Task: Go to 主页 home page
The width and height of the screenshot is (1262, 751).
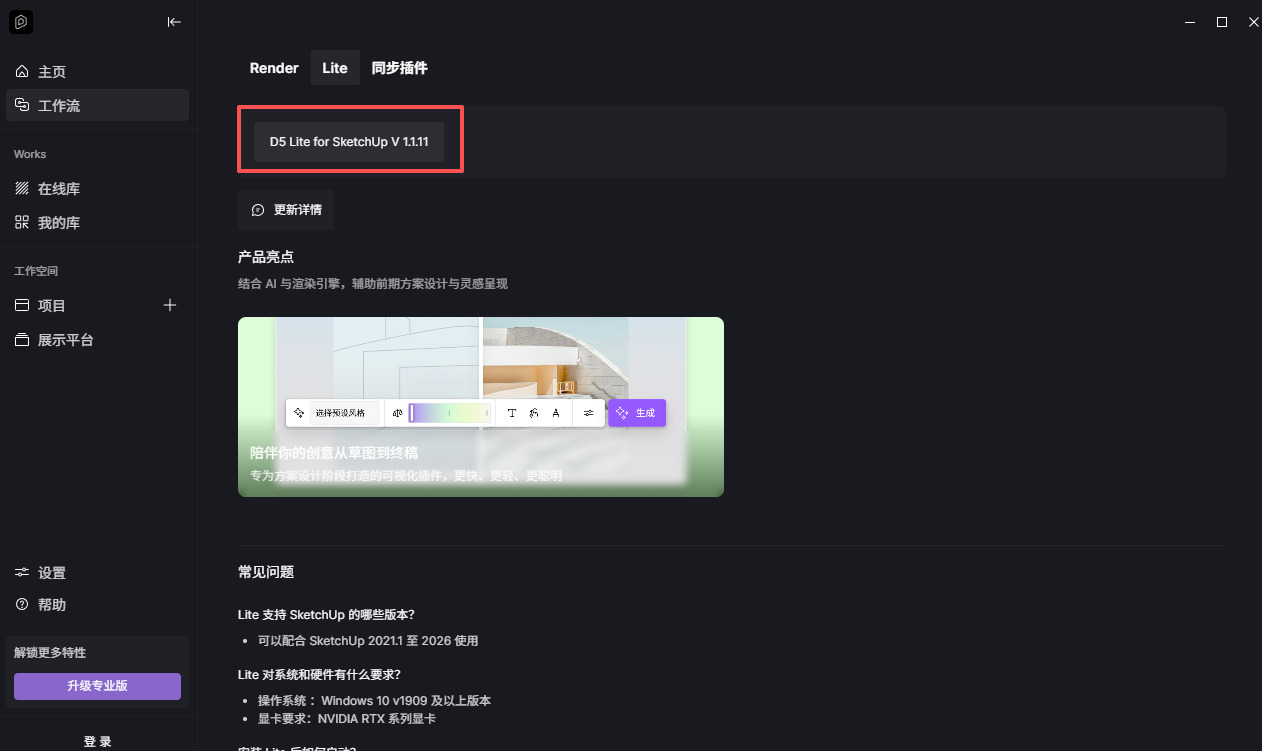Action: pos(52,72)
